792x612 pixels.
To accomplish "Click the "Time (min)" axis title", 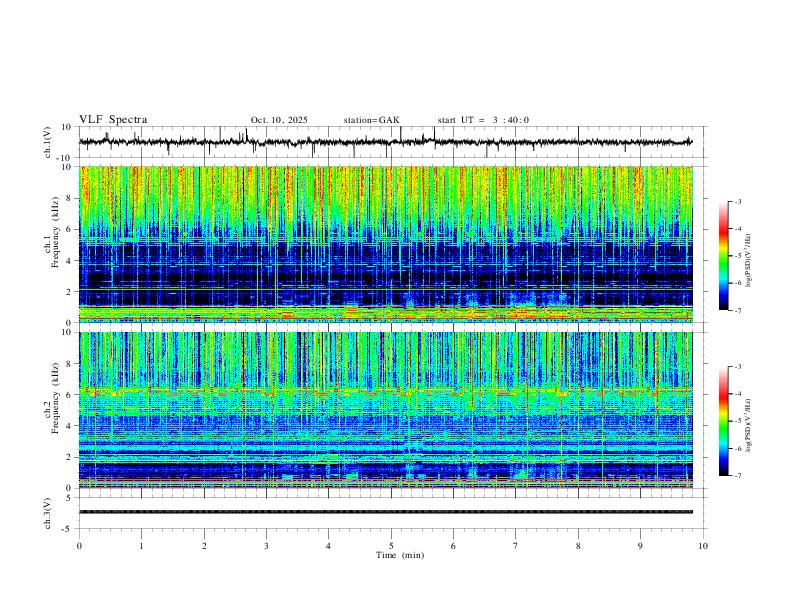I will [x=400, y=555].
